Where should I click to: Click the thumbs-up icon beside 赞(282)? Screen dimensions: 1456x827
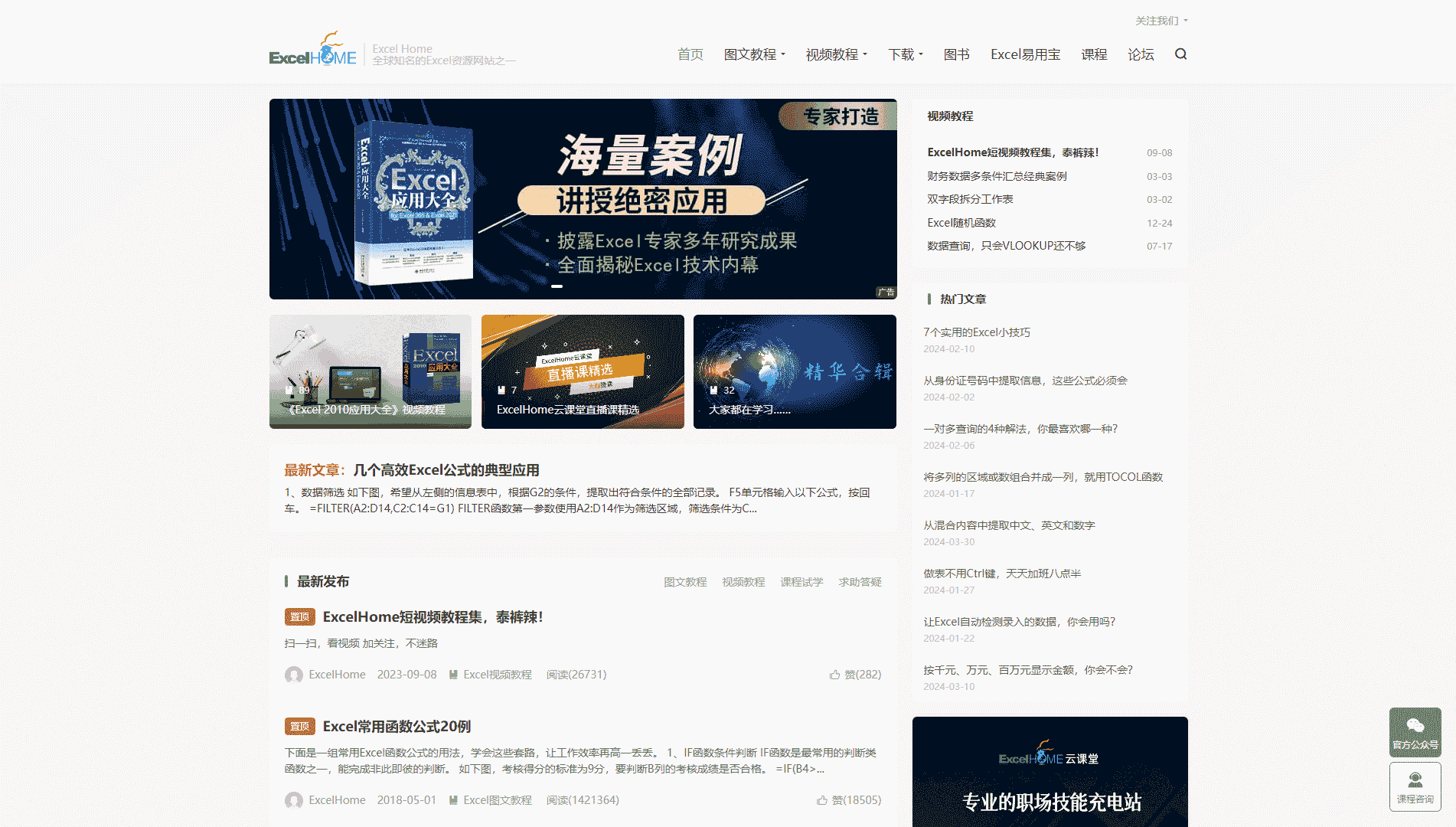point(834,675)
